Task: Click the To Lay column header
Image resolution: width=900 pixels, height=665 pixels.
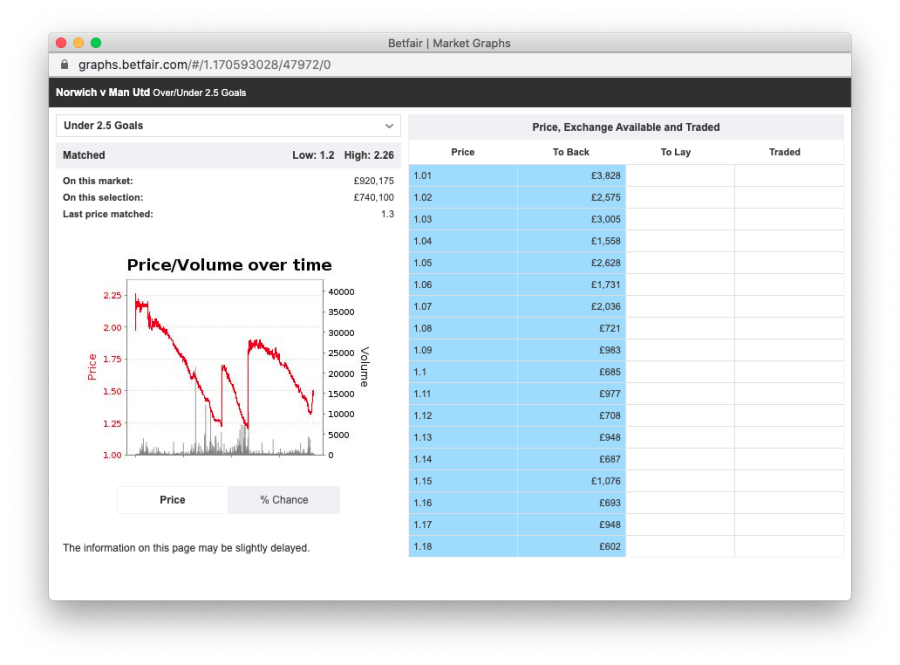Action: 676,152
